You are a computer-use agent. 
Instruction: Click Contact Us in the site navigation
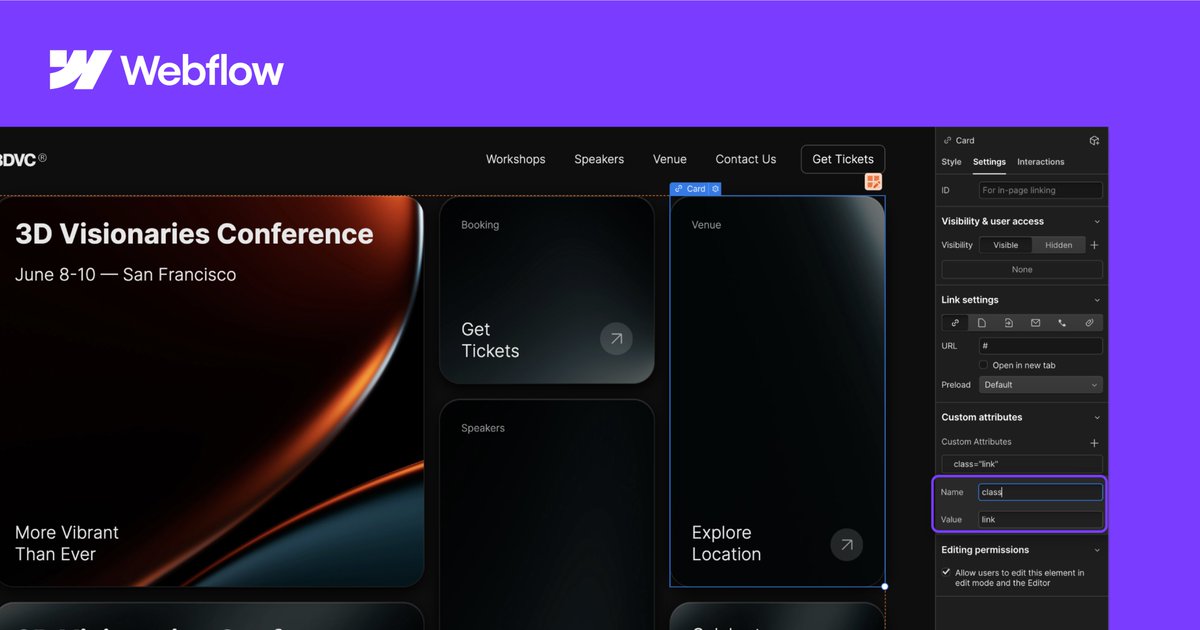[745, 159]
